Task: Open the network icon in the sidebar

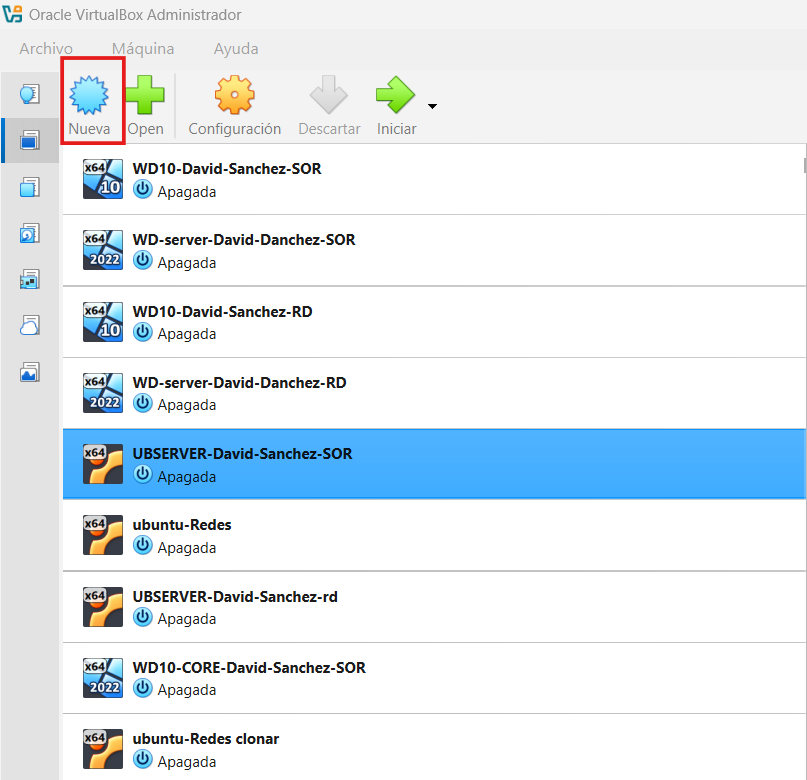Action: (x=30, y=279)
